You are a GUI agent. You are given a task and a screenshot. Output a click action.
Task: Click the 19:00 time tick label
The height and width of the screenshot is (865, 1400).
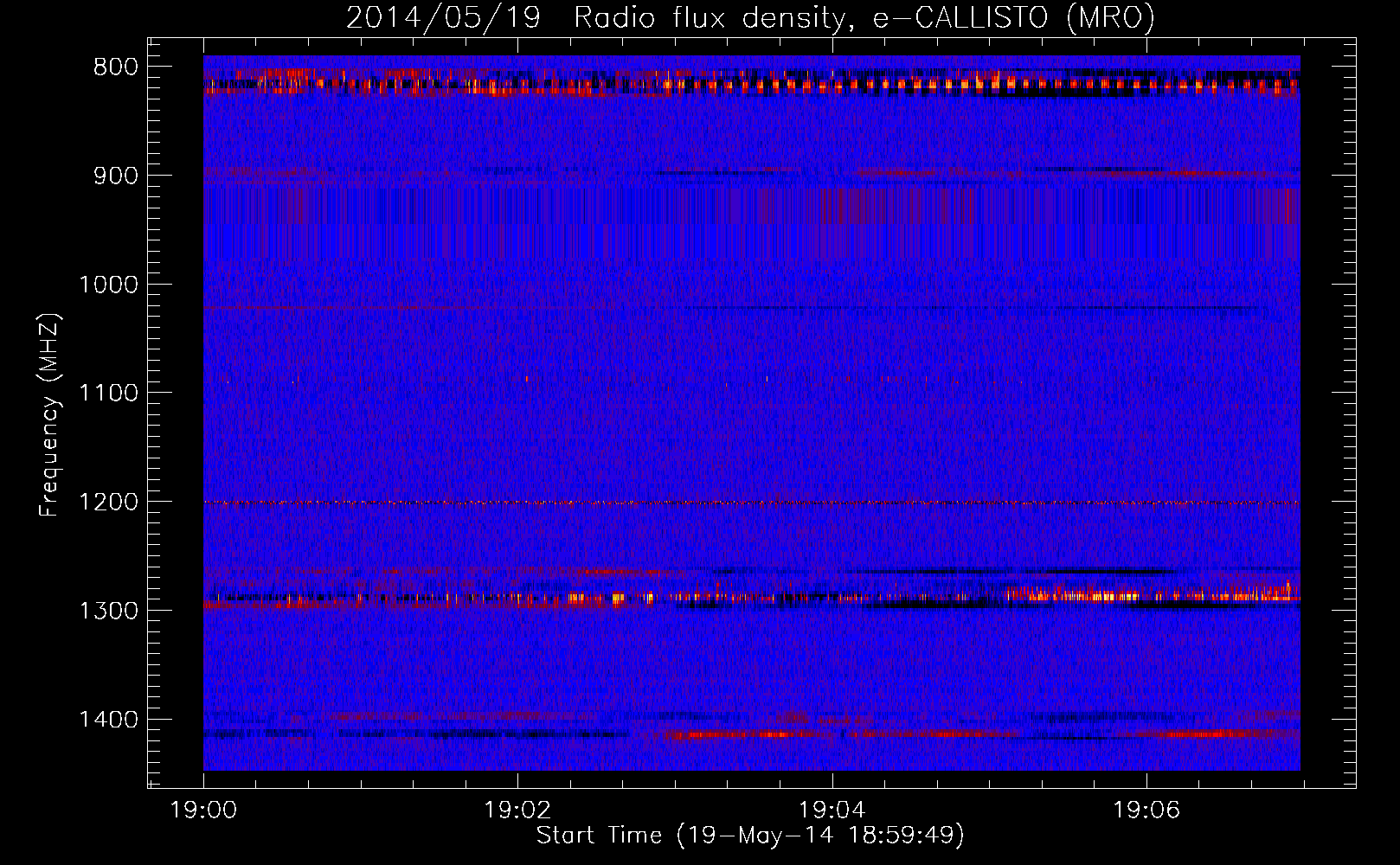[x=204, y=811]
